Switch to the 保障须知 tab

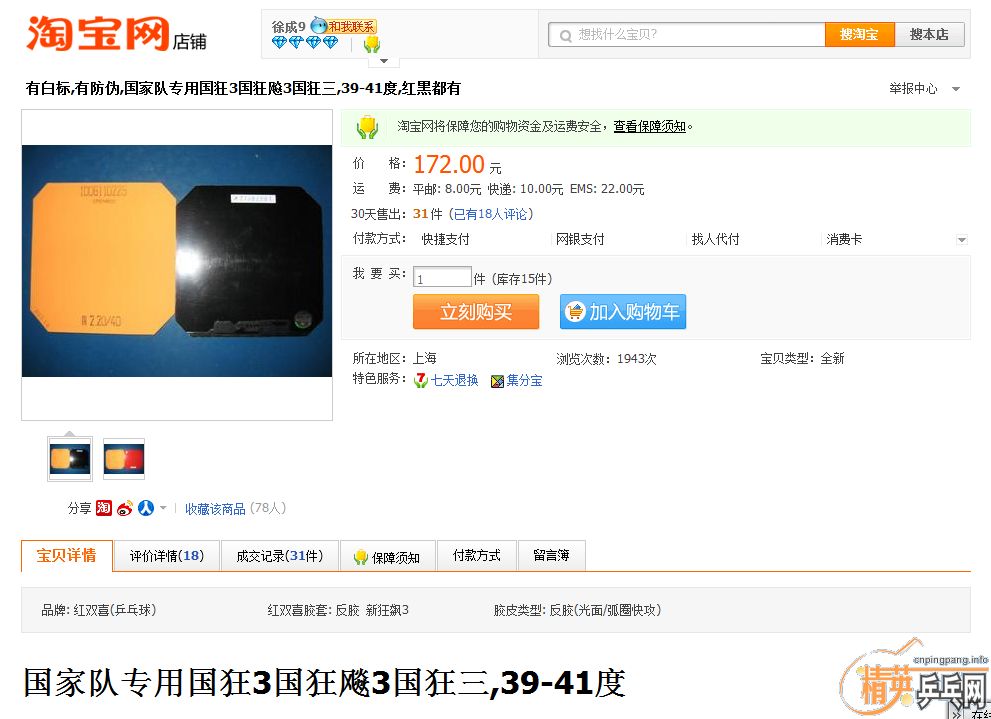387,556
